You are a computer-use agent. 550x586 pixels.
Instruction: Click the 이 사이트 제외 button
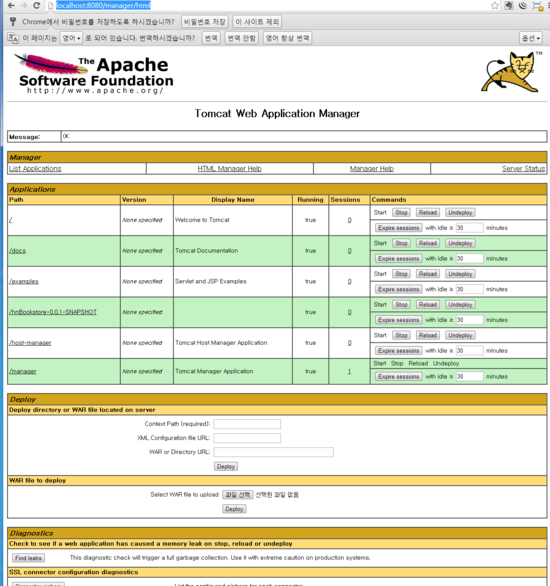[x=257, y=22]
